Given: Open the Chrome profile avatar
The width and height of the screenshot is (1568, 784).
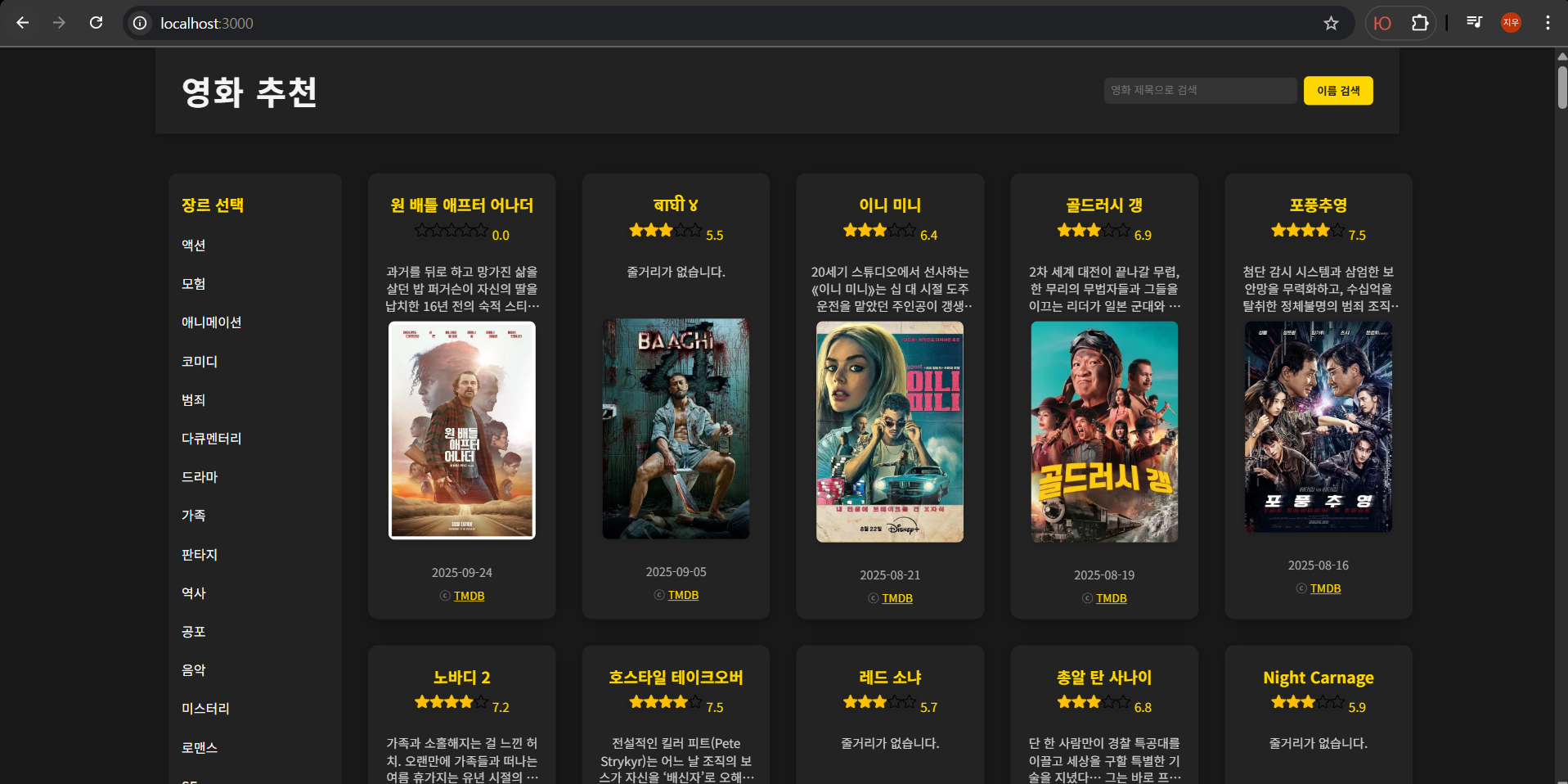Looking at the screenshot, I should pyautogui.click(x=1511, y=23).
